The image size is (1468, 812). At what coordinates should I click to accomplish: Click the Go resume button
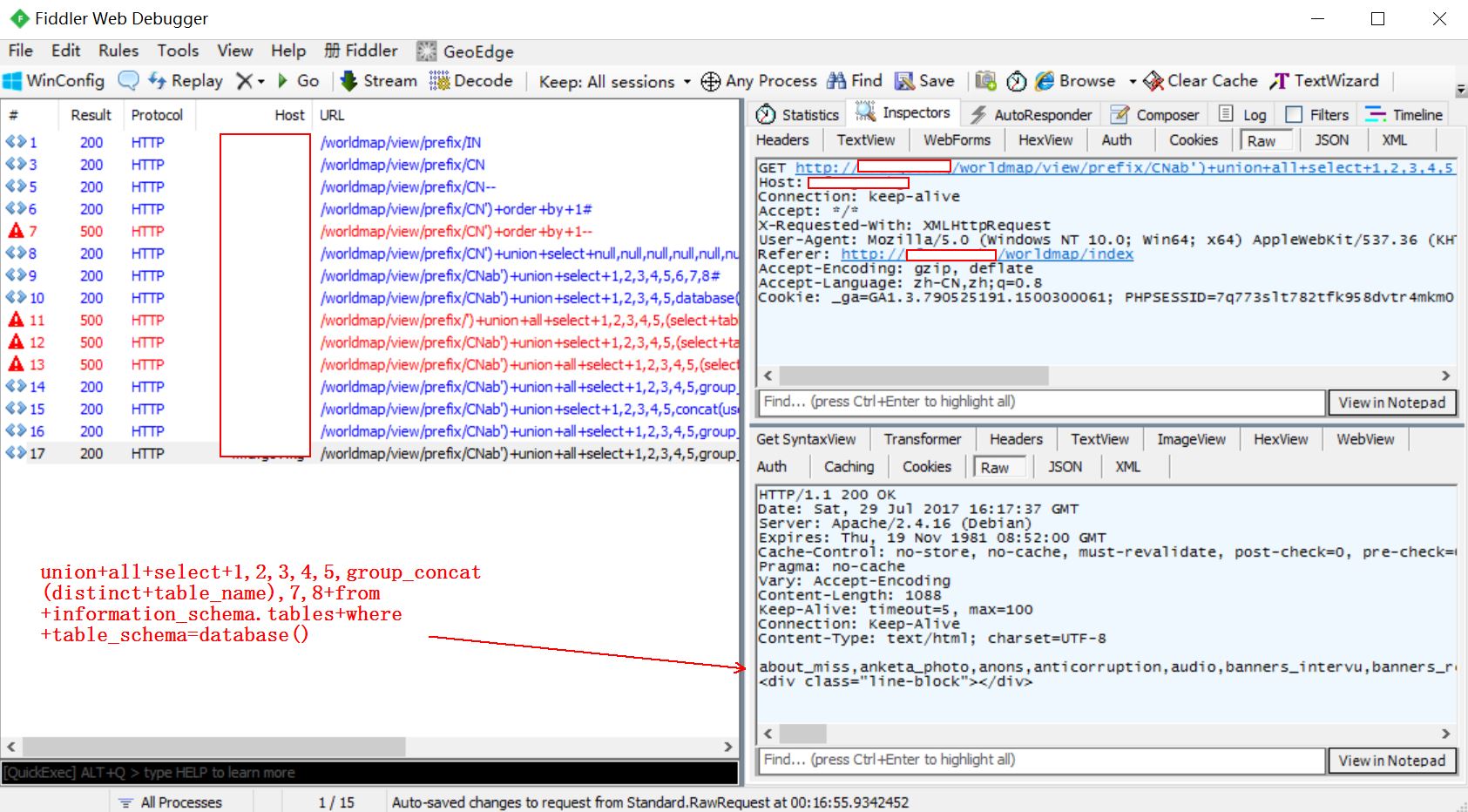click(x=297, y=81)
